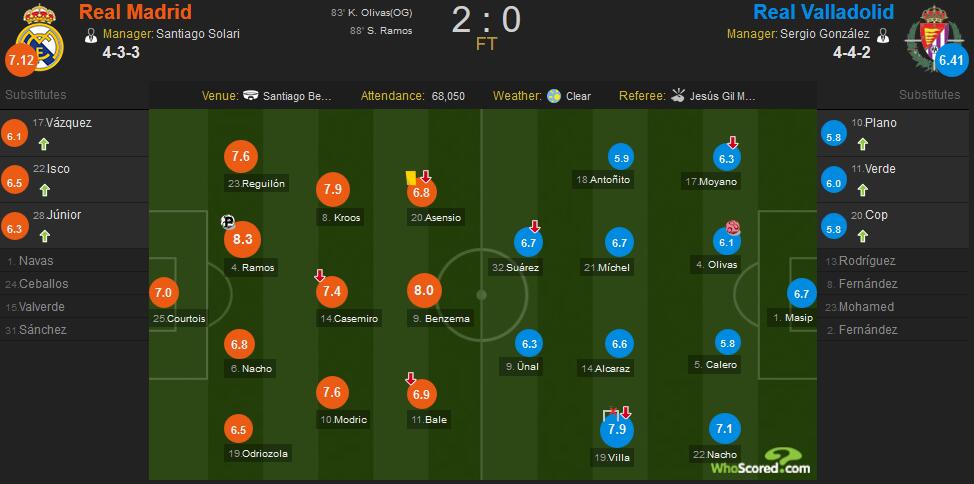Open the WhoScored.com logo
Image resolution: width=974 pixels, height=484 pixels.
coord(761,462)
